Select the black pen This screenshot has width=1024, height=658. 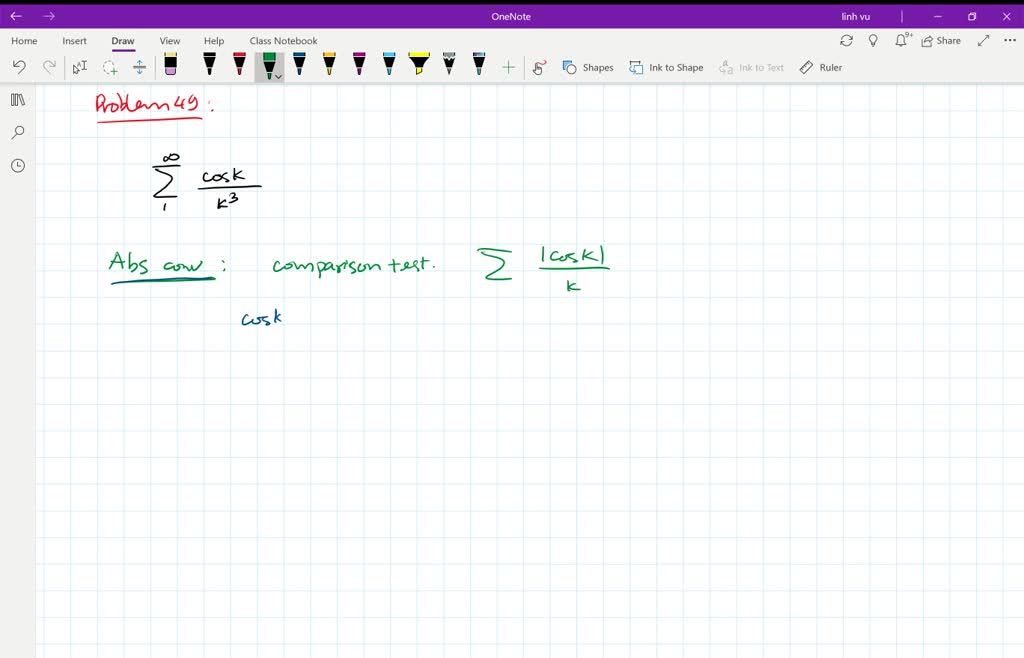pos(208,65)
